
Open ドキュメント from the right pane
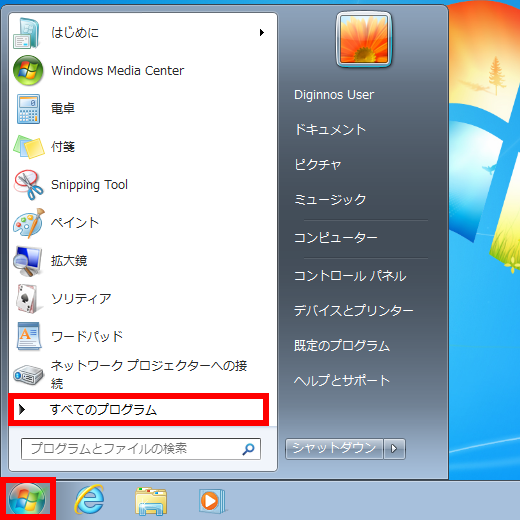330,130
